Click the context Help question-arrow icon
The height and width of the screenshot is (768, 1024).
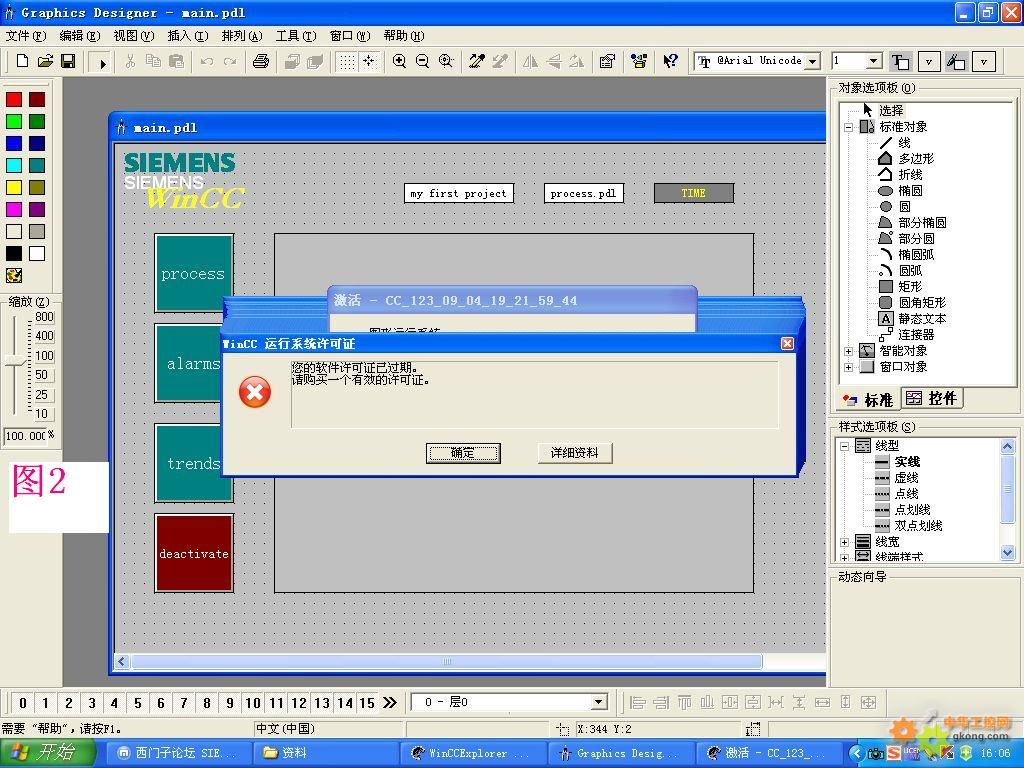point(670,61)
